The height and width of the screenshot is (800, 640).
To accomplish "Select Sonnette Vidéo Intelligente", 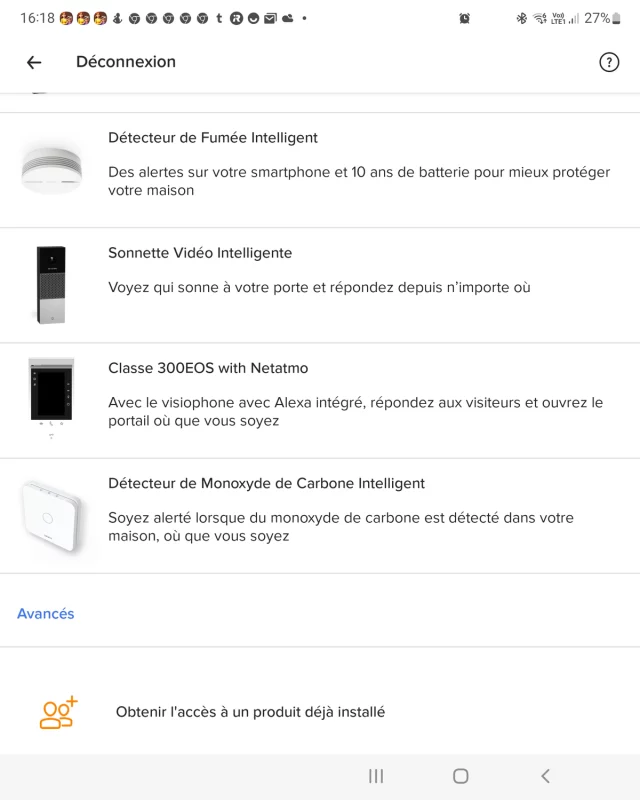I will (x=200, y=253).
